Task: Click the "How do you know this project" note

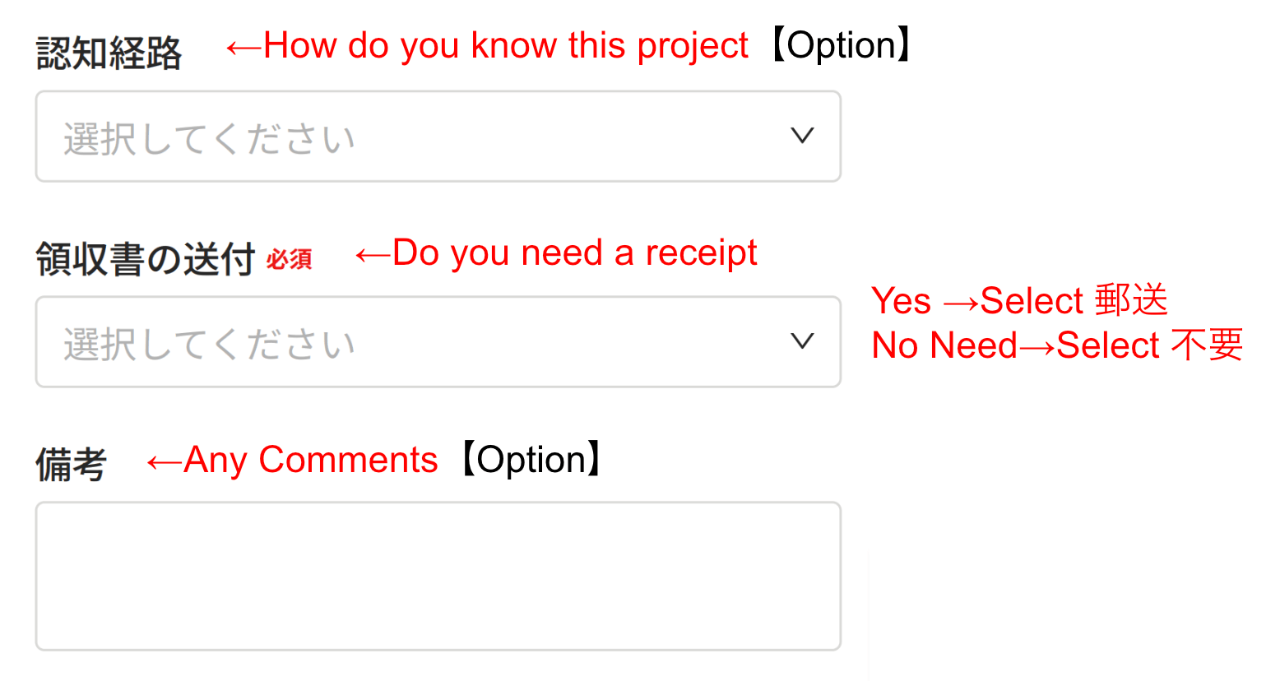Action: click(505, 46)
